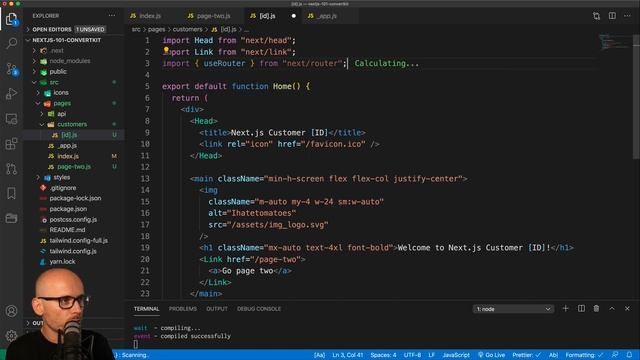Image resolution: width=640 pixels, height=360 pixels.
Task: Collapse the NEXTJS-101-CONVERTKIT project root
Action: click(x=28, y=40)
